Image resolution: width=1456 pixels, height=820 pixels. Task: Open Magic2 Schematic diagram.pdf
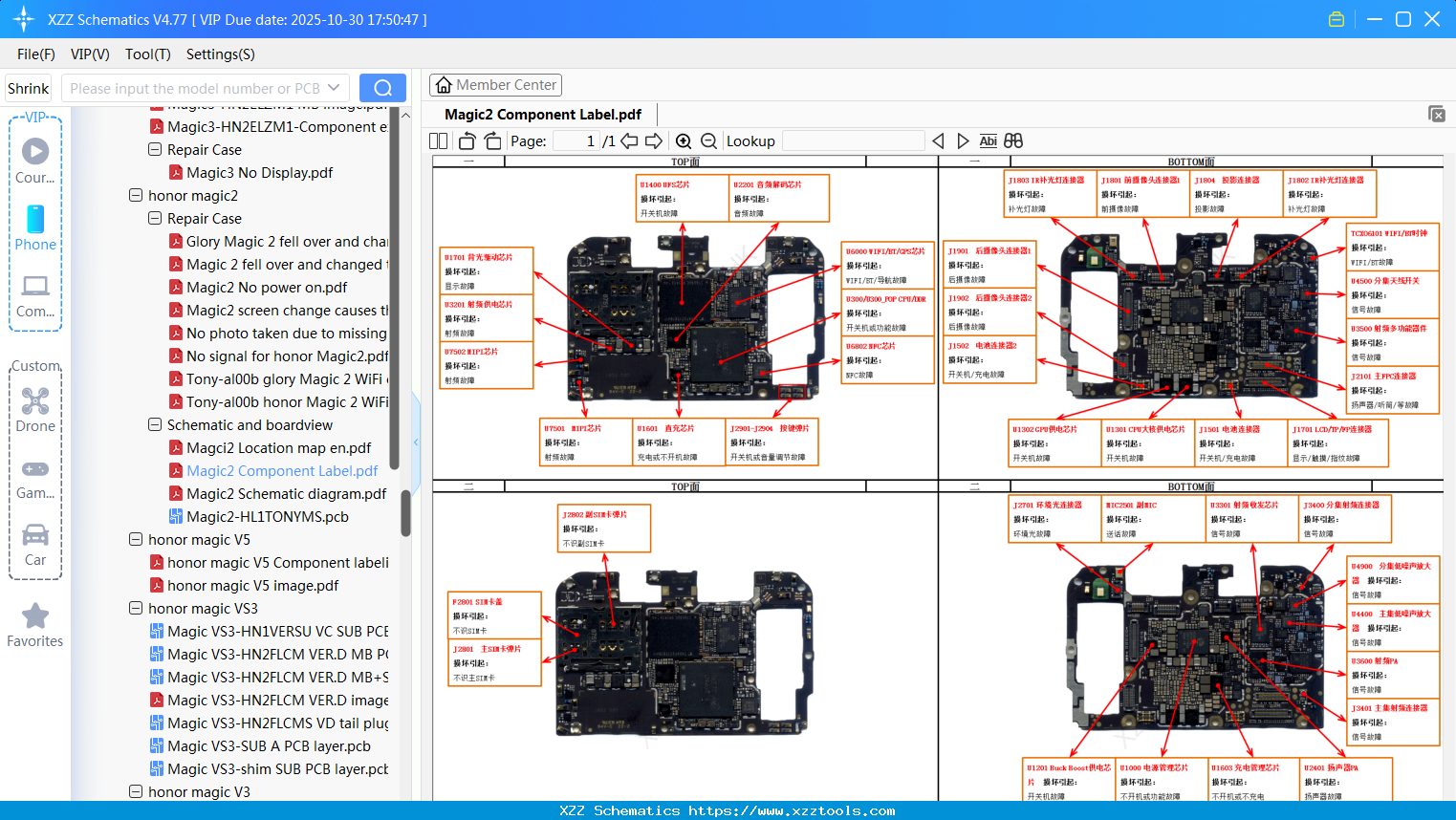click(286, 493)
